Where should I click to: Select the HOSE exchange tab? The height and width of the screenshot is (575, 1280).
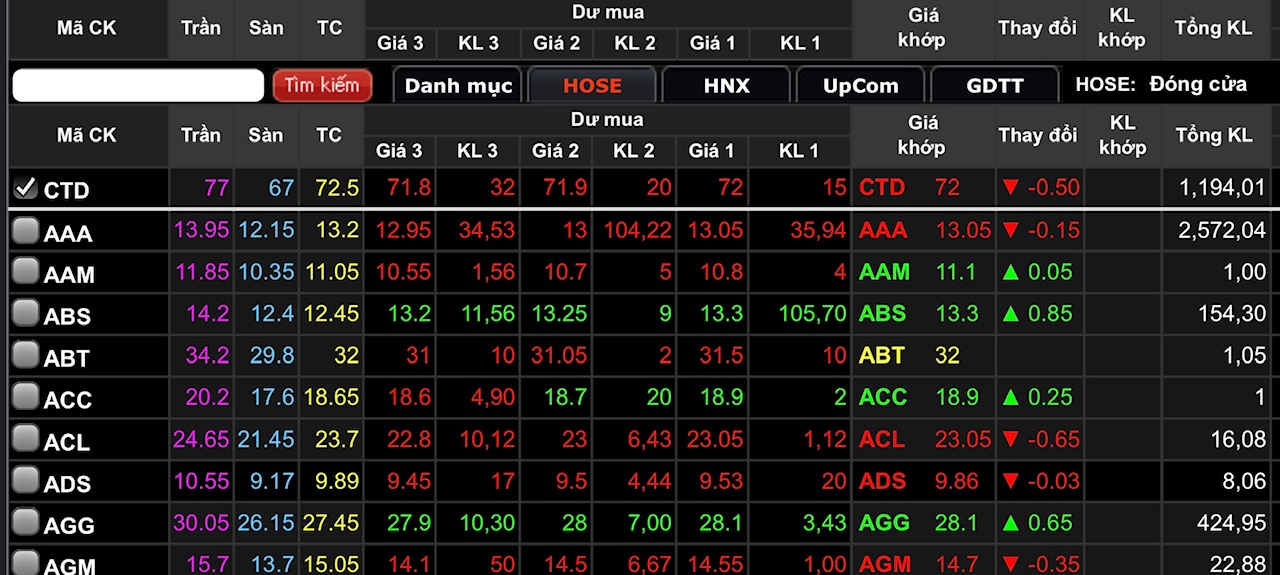[592, 86]
